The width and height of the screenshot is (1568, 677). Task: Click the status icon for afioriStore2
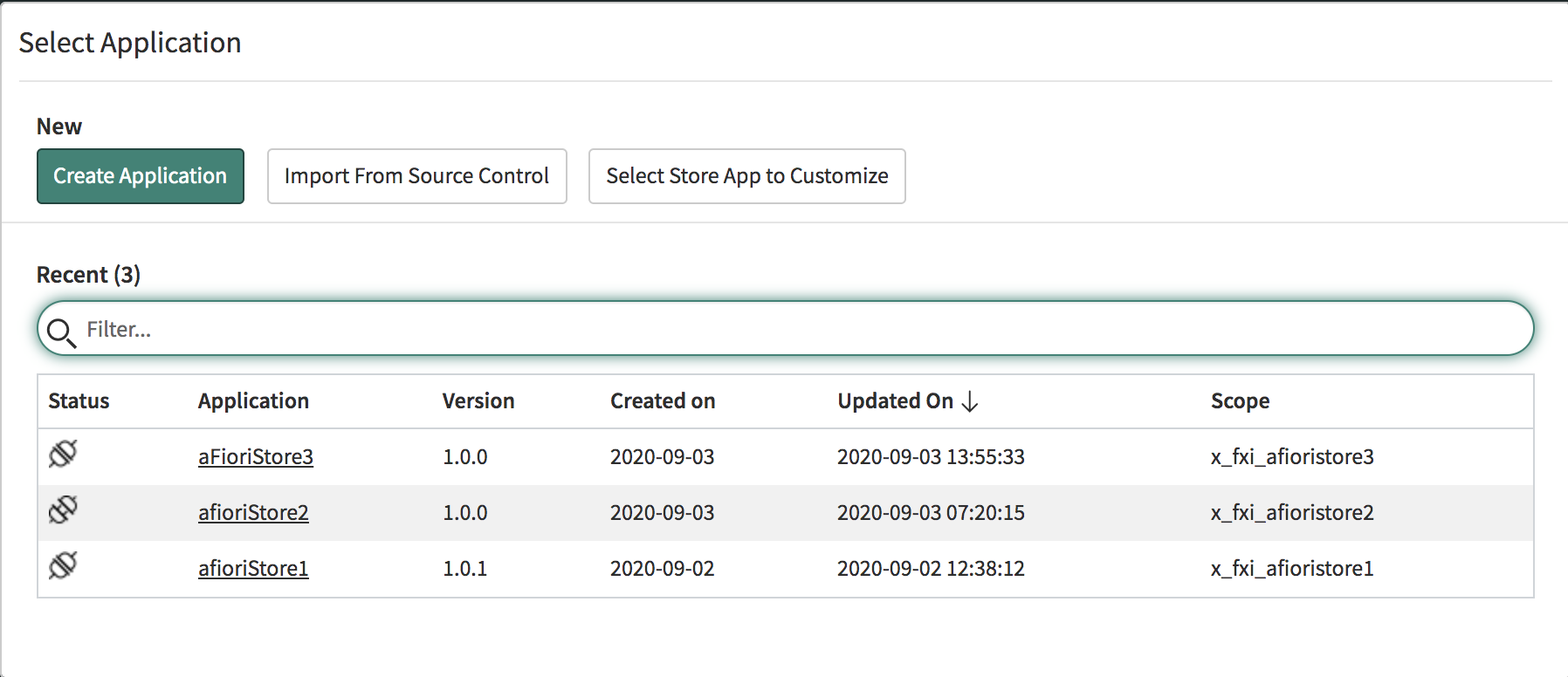click(63, 509)
